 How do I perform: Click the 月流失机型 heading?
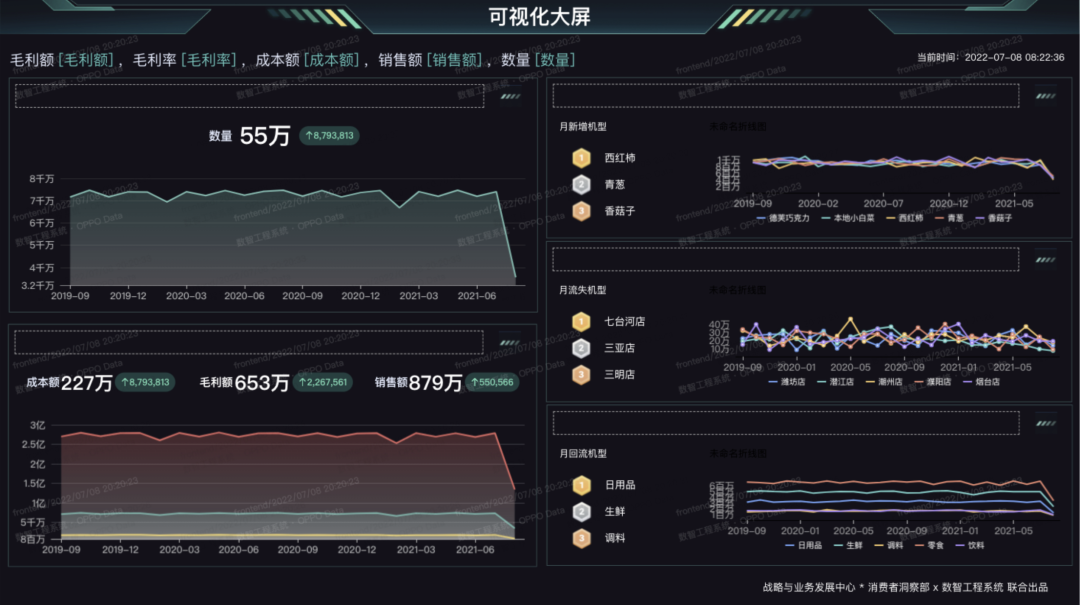click(x=583, y=290)
